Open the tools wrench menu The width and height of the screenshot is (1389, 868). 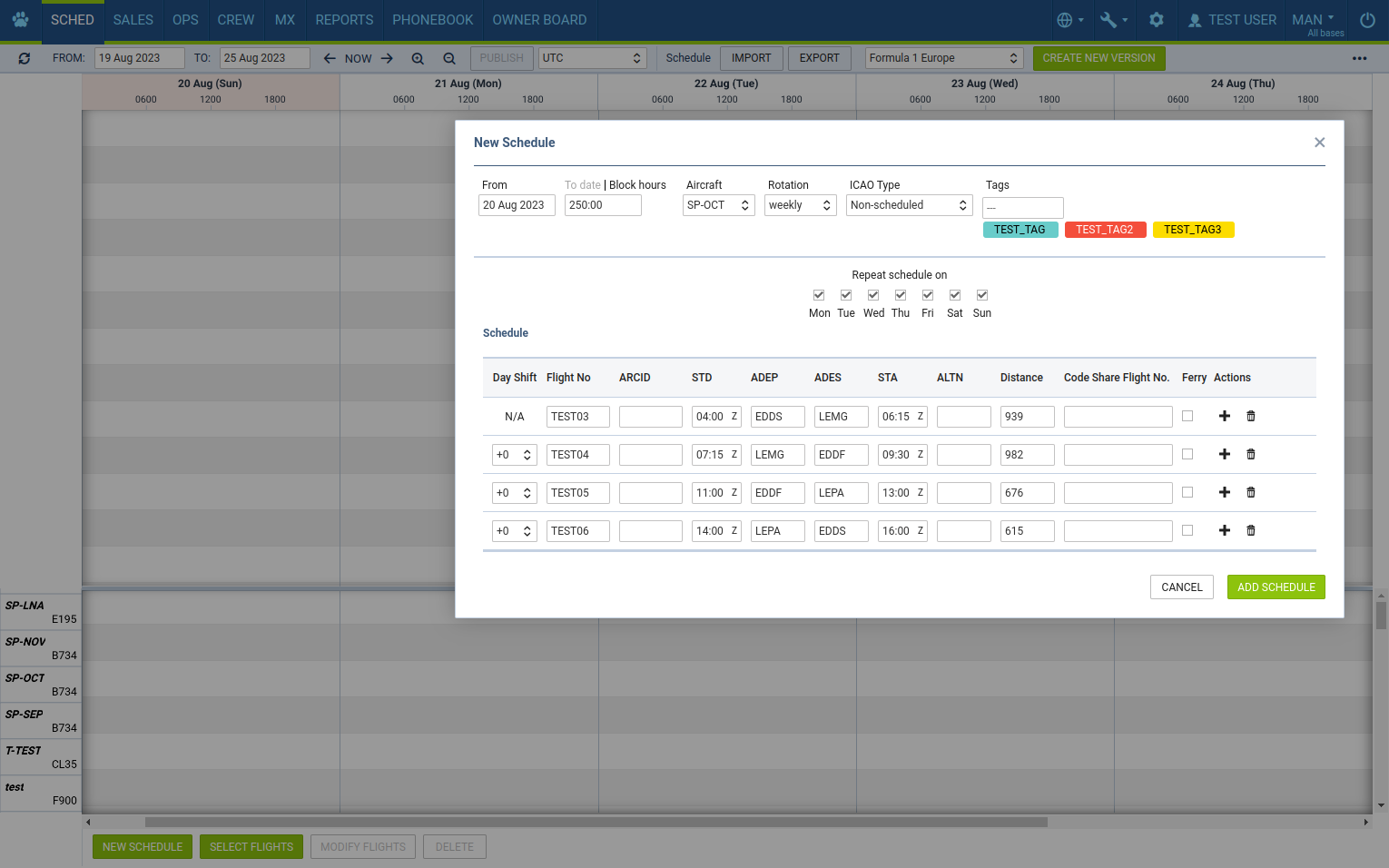[1109, 19]
